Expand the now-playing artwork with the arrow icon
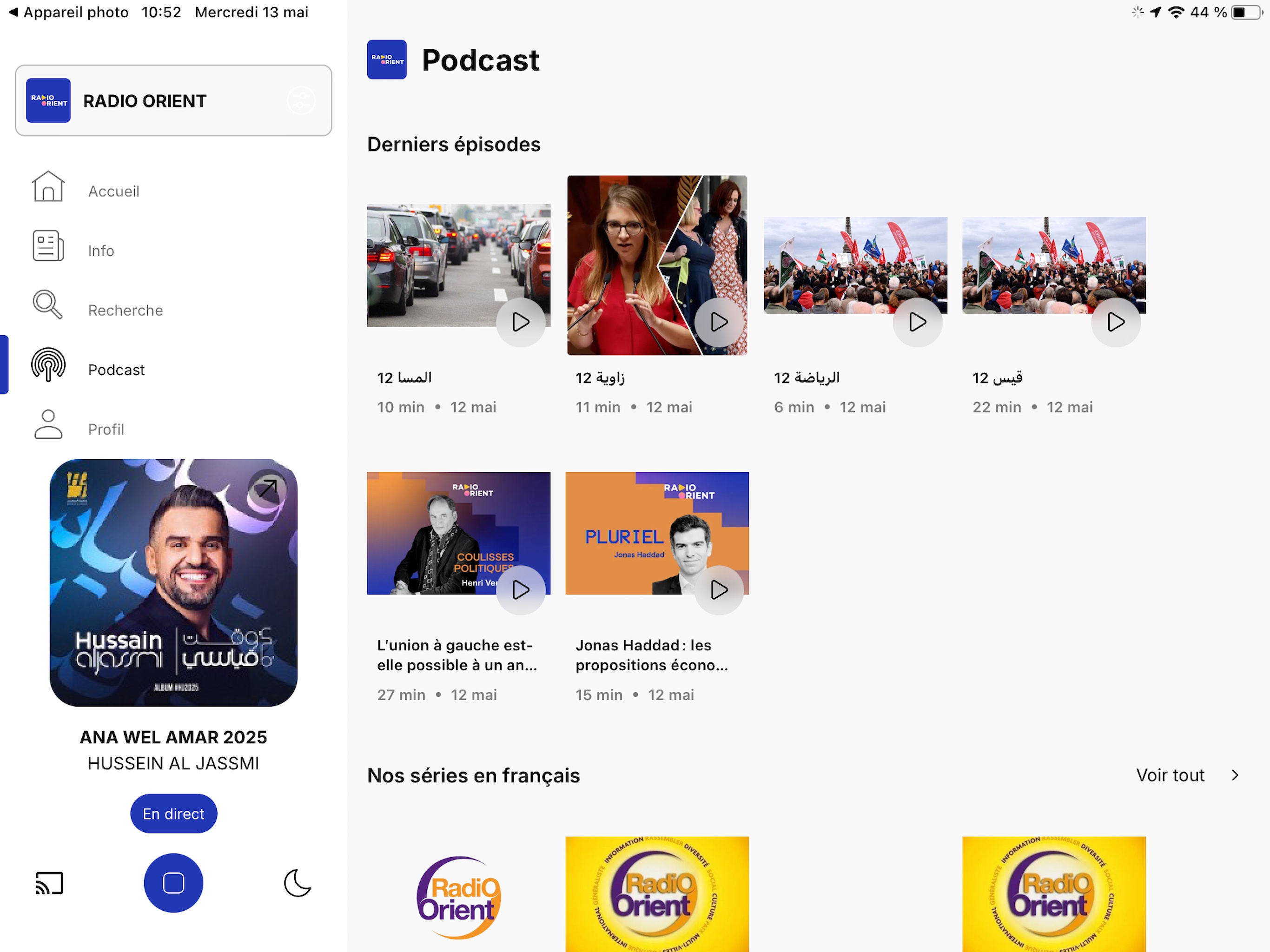Screen dimensions: 1270x952 pyautogui.click(x=268, y=489)
